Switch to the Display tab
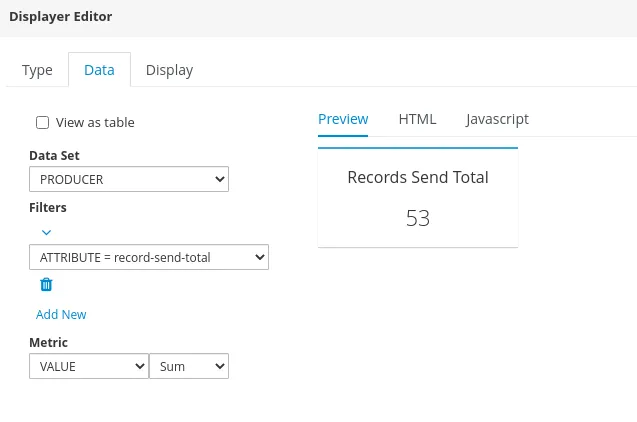This screenshot has height=422, width=637. [x=169, y=70]
